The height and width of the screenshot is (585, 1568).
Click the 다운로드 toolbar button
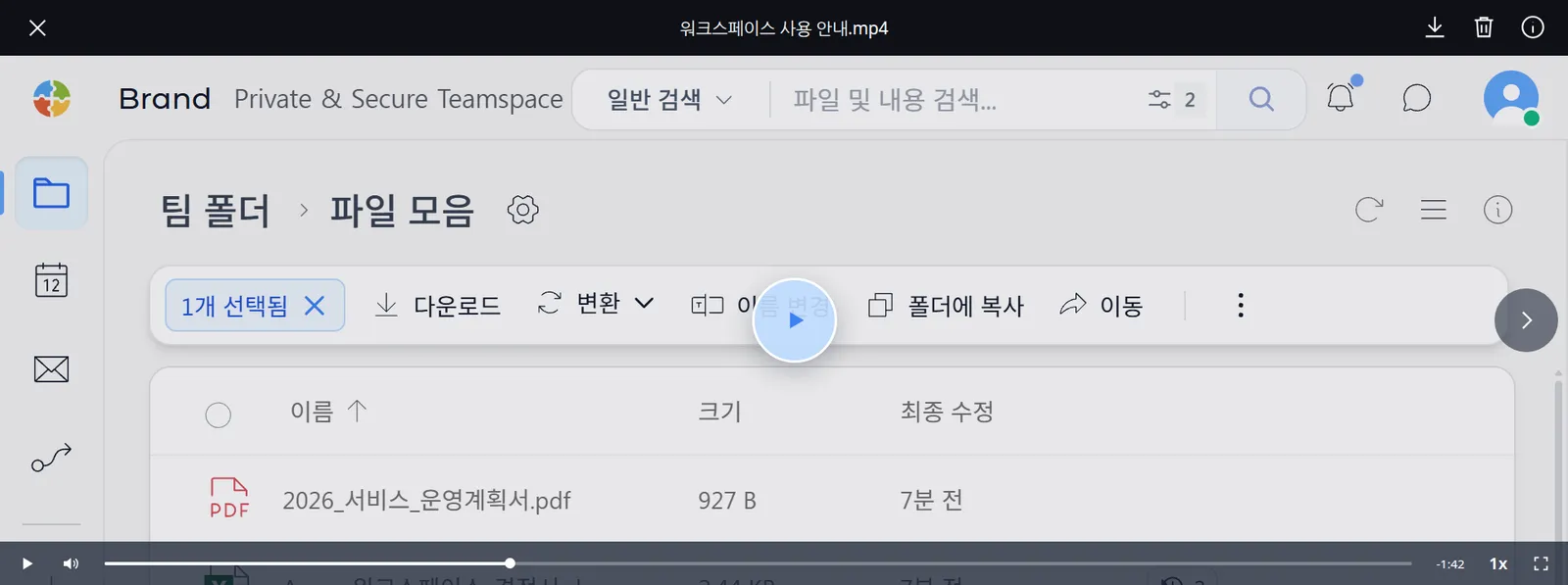pyautogui.click(x=437, y=306)
